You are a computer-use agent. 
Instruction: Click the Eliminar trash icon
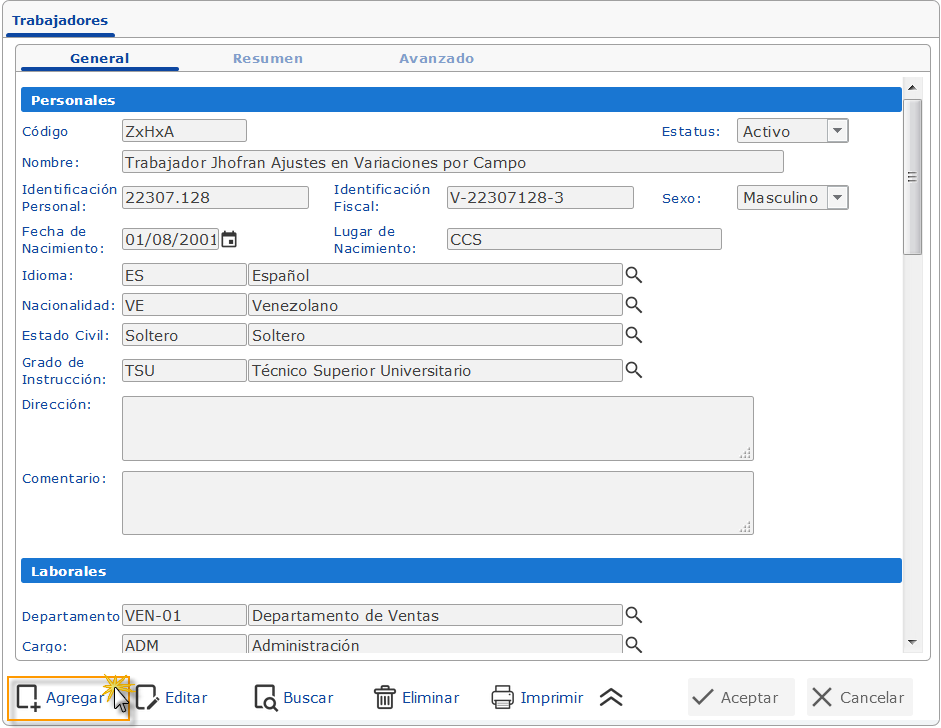[x=384, y=697]
